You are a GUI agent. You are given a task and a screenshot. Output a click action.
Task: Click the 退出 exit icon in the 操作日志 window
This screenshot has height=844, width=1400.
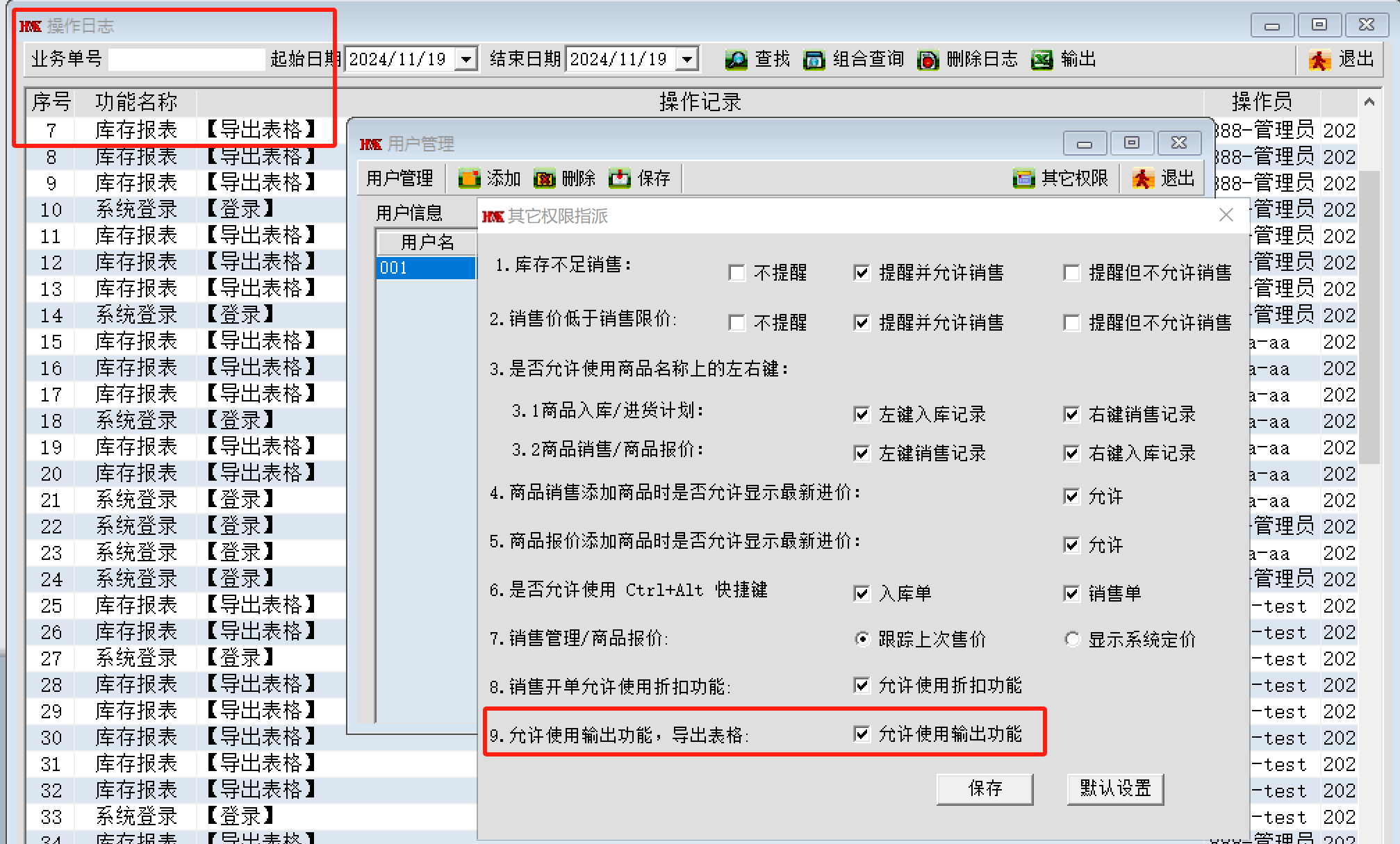pos(1319,60)
